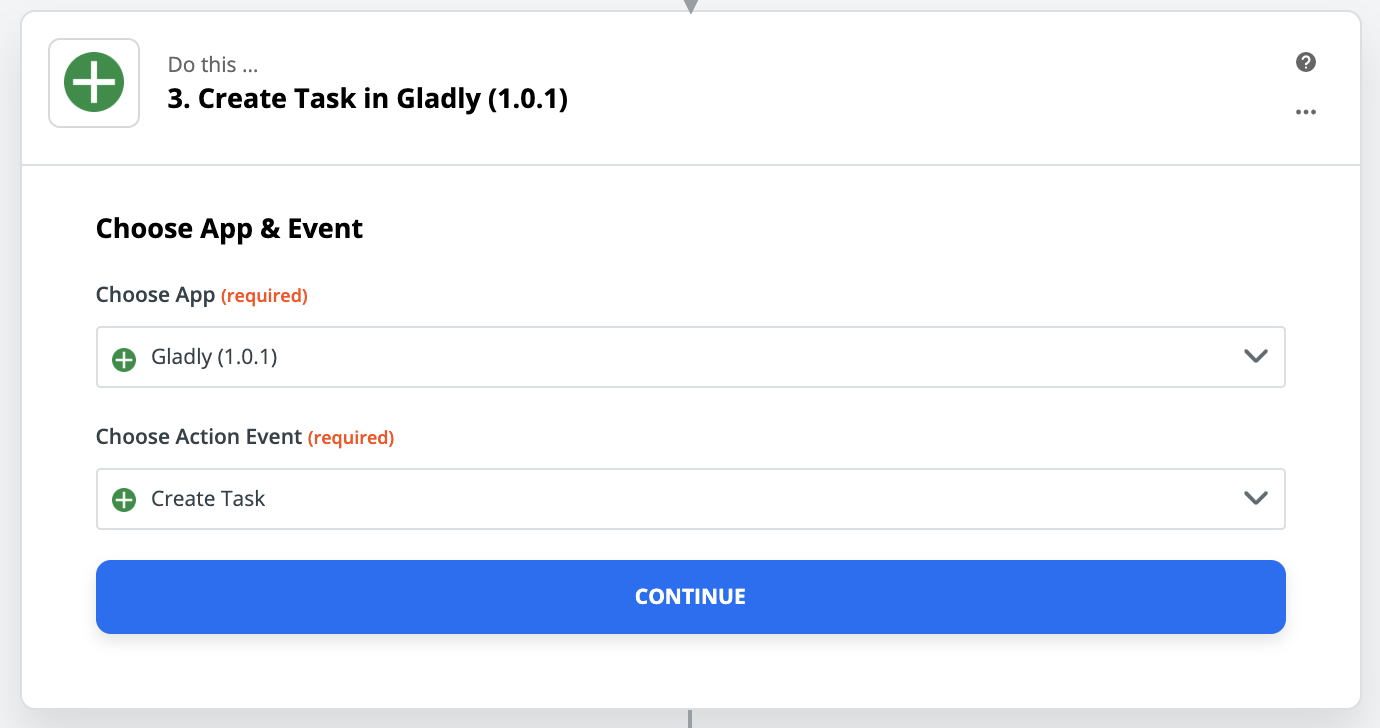Viewport: 1380px width, 728px height.
Task: Click '(required)' tag beside Choose Action Event
Action: (351, 438)
